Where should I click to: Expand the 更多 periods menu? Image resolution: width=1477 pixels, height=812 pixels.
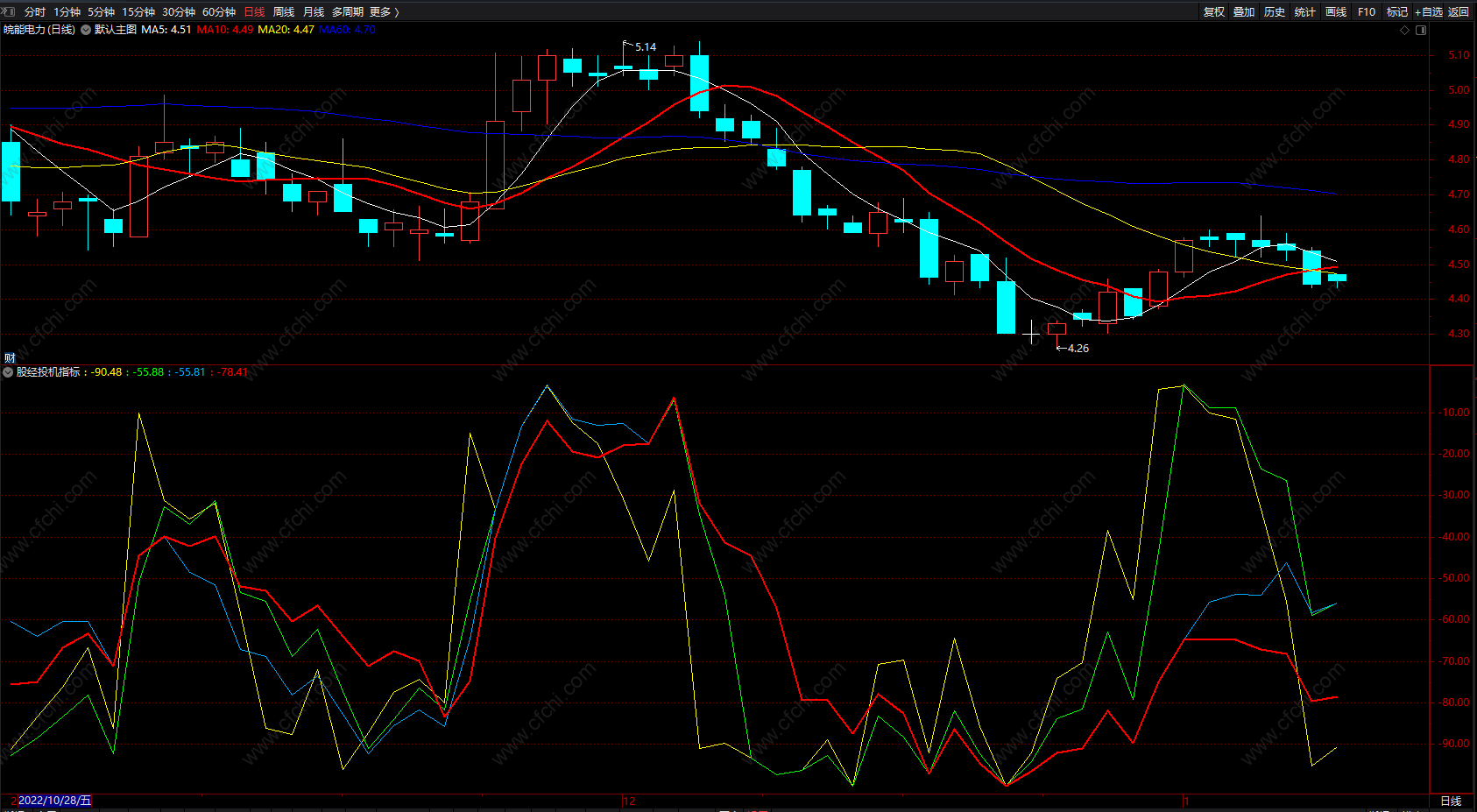coord(385,12)
